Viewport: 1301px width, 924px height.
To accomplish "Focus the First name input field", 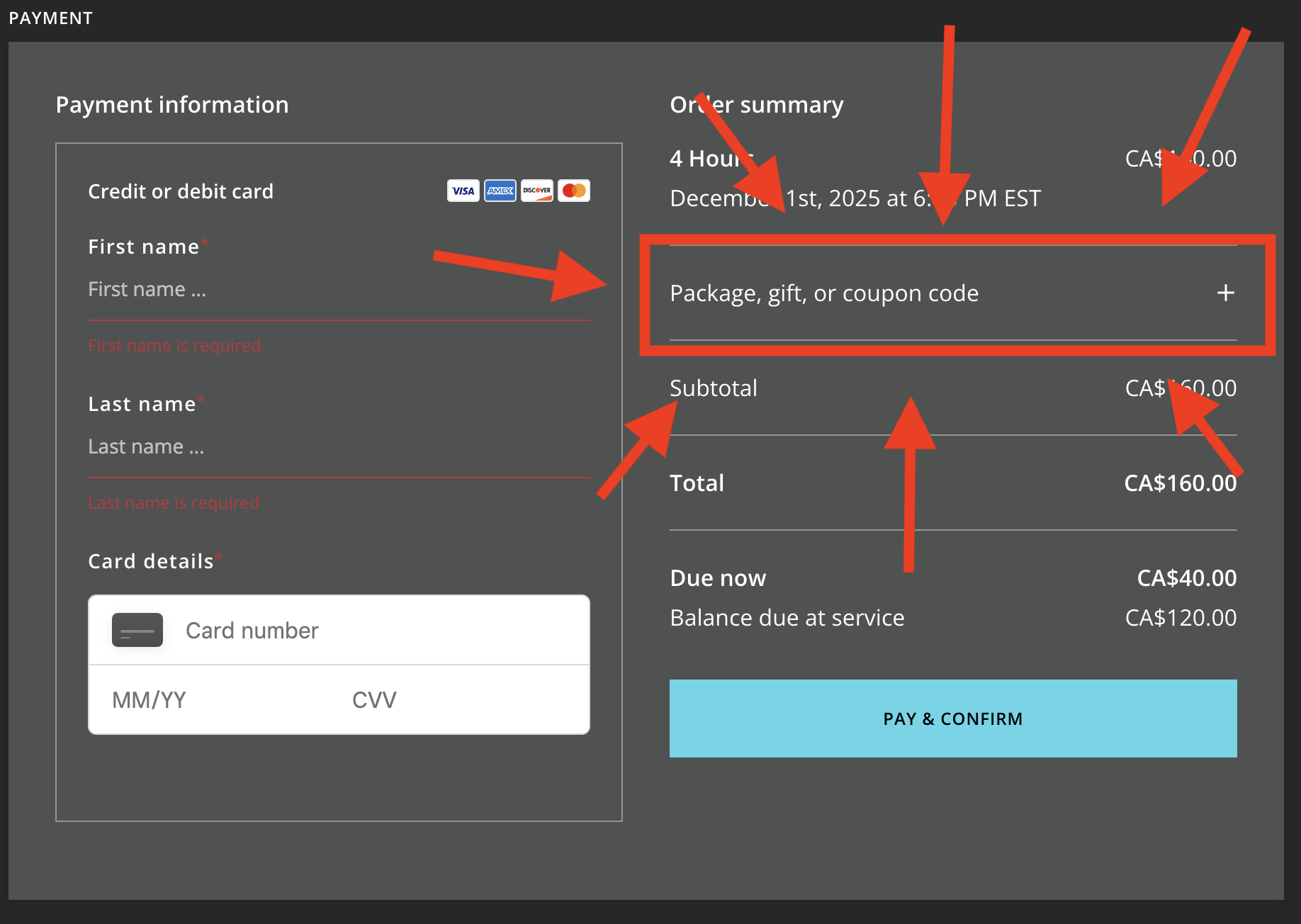I will click(283, 289).
